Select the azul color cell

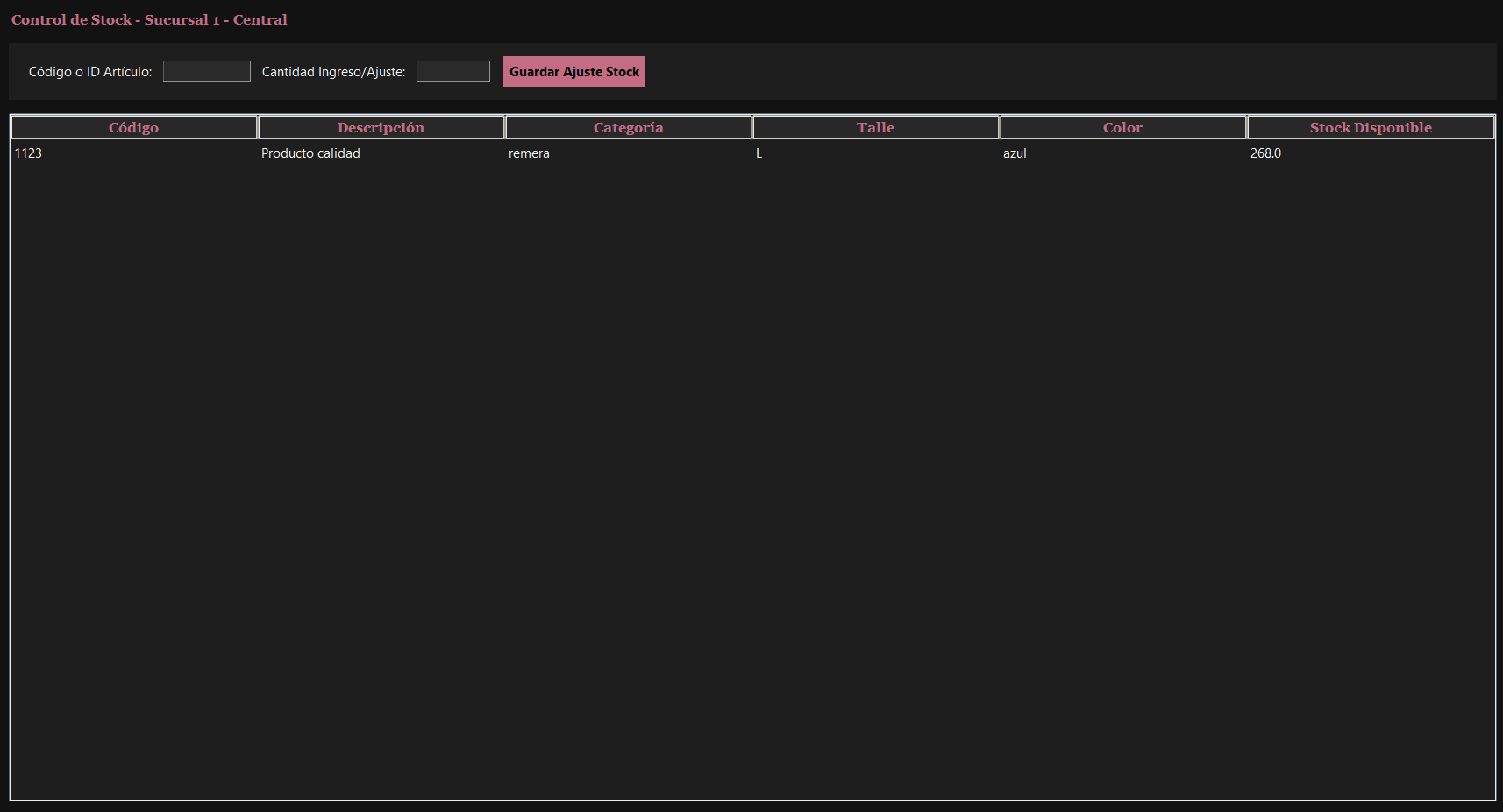click(1123, 153)
